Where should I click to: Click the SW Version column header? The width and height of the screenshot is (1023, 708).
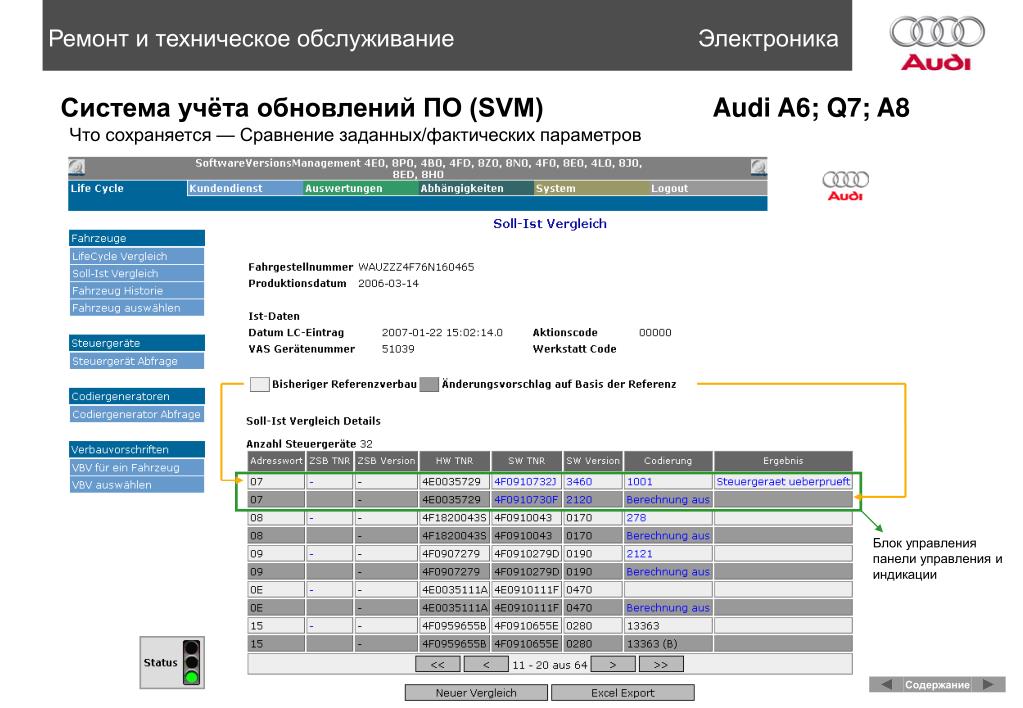tap(592, 461)
